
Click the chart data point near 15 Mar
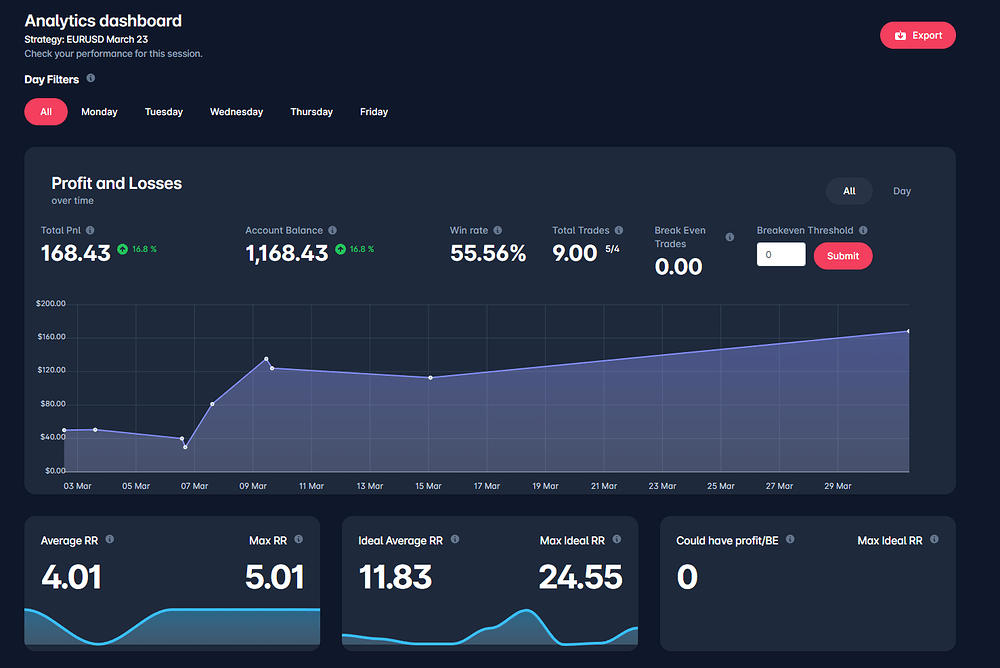tap(430, 378)
